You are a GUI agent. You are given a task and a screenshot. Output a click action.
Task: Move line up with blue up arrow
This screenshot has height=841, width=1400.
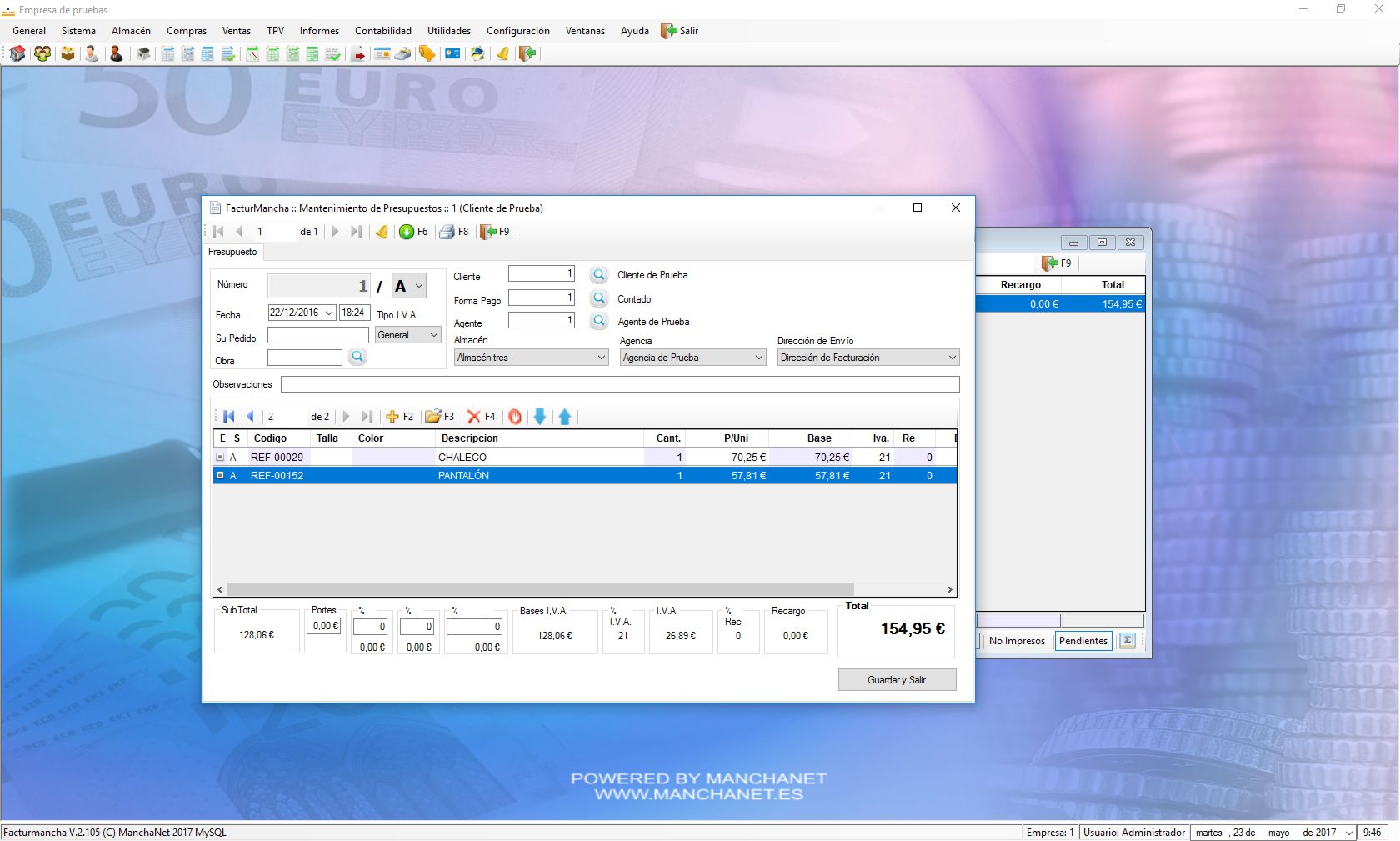pos(565,417)
